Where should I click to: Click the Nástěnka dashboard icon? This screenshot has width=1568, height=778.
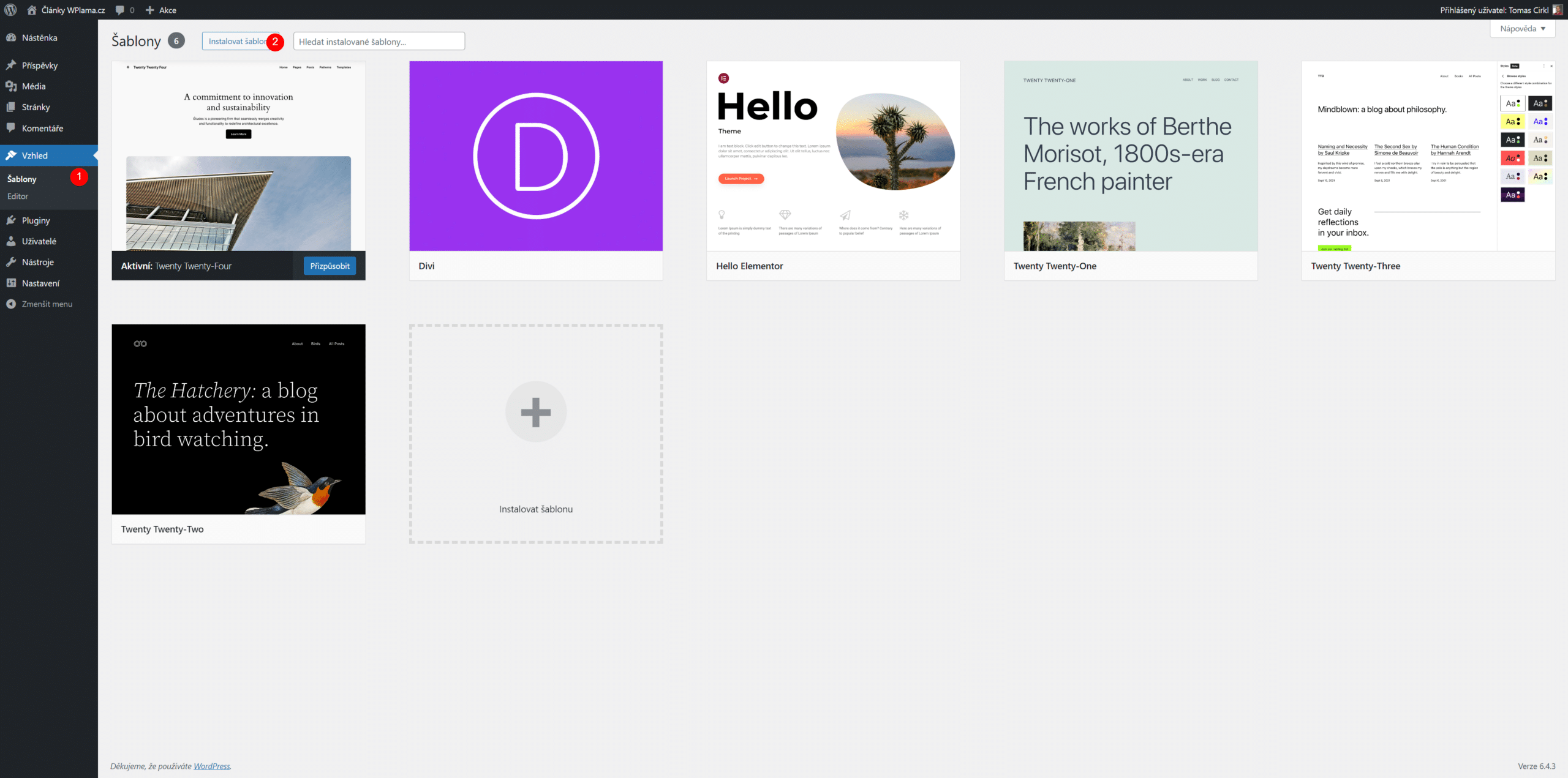pos(11,37)
